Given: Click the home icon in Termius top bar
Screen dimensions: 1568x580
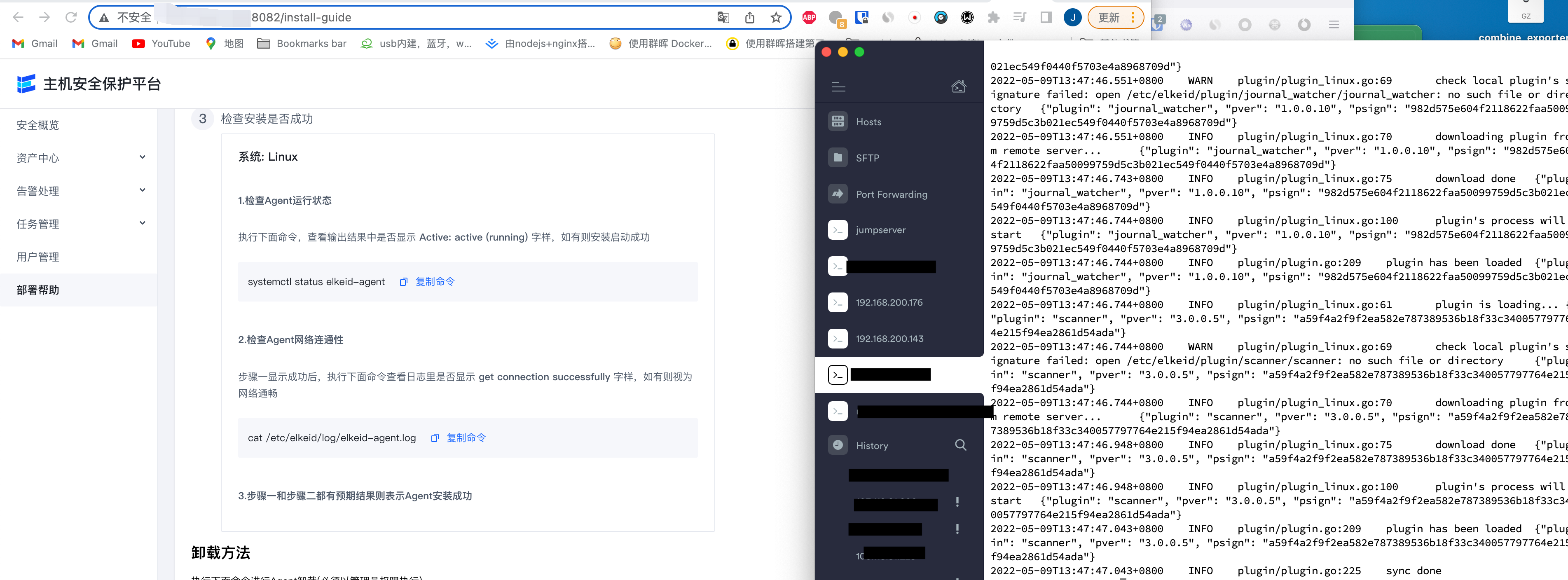Looking at the screenshot, I should click(x=959, y=87).
